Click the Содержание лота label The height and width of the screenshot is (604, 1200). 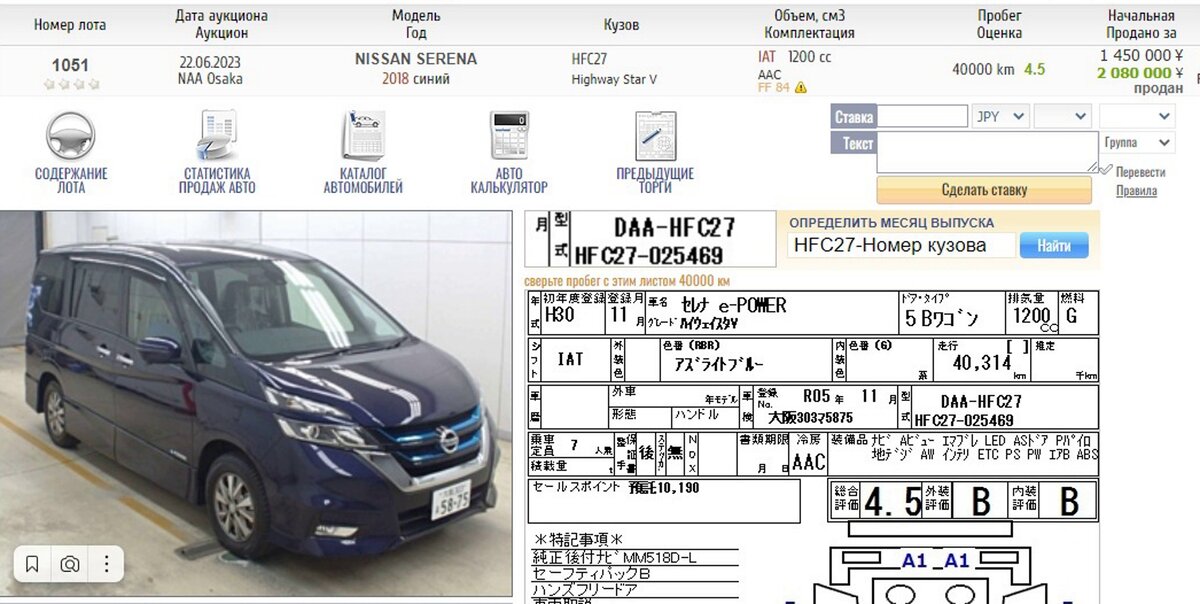coord(71,180)
